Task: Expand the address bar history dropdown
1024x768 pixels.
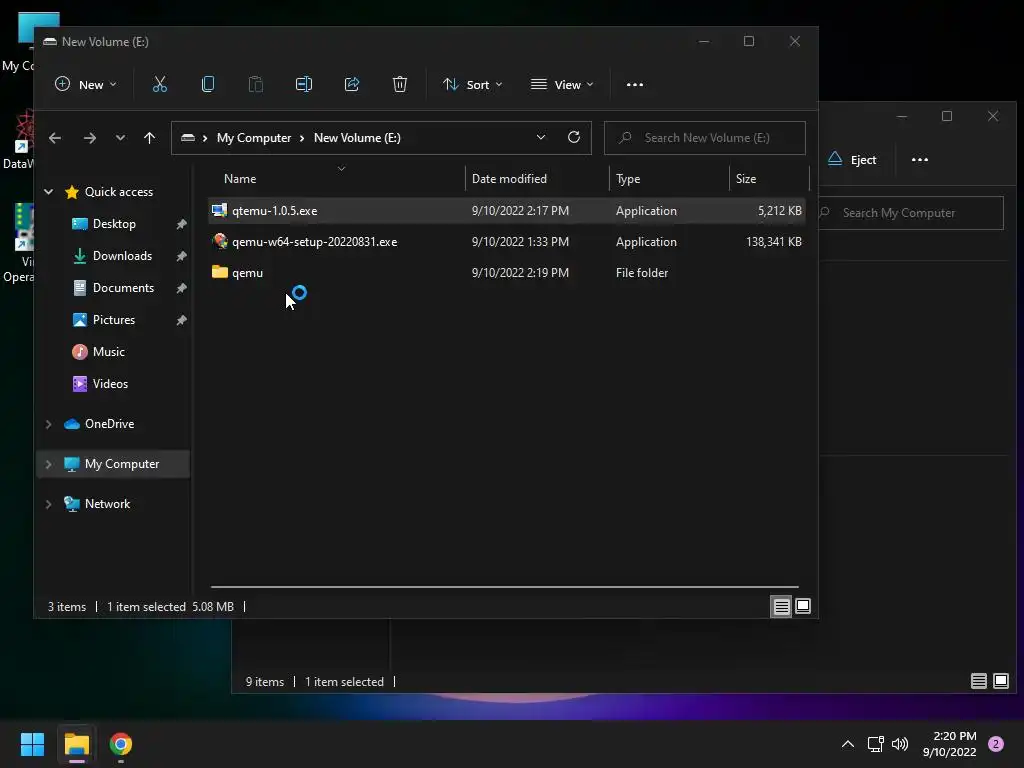Action: tap(541, 137)
